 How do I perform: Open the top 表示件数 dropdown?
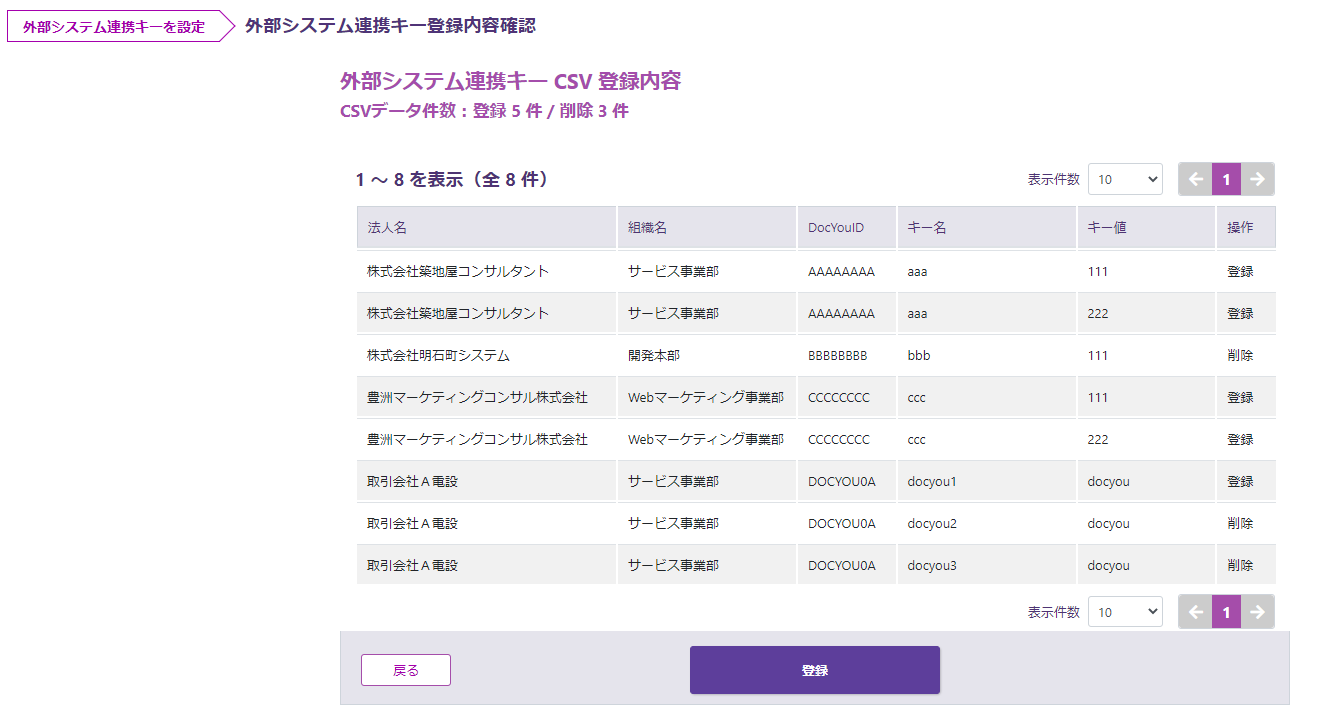tap(1125, 179)
